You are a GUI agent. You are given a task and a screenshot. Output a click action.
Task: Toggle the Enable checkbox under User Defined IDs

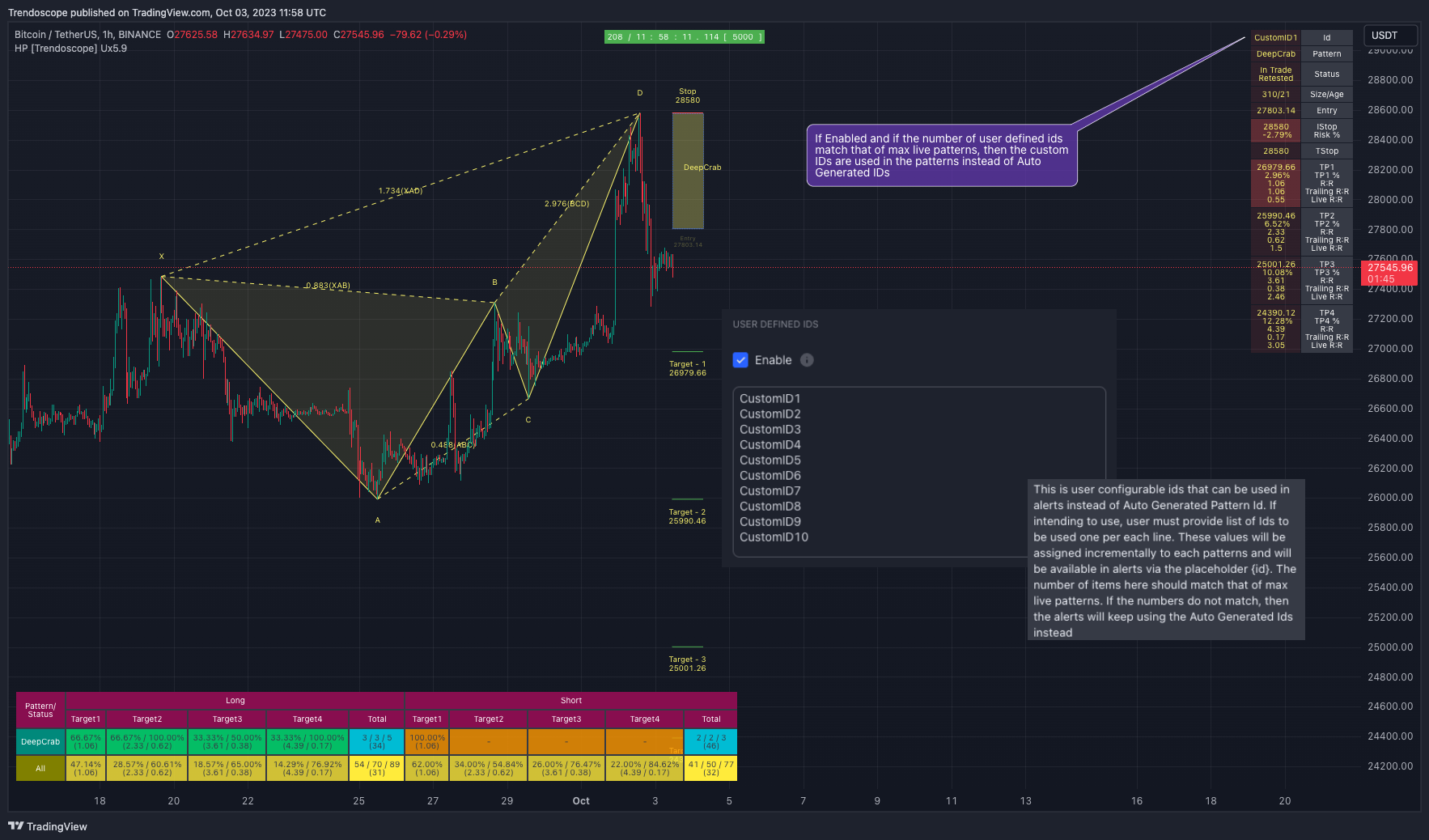point(740,360)
